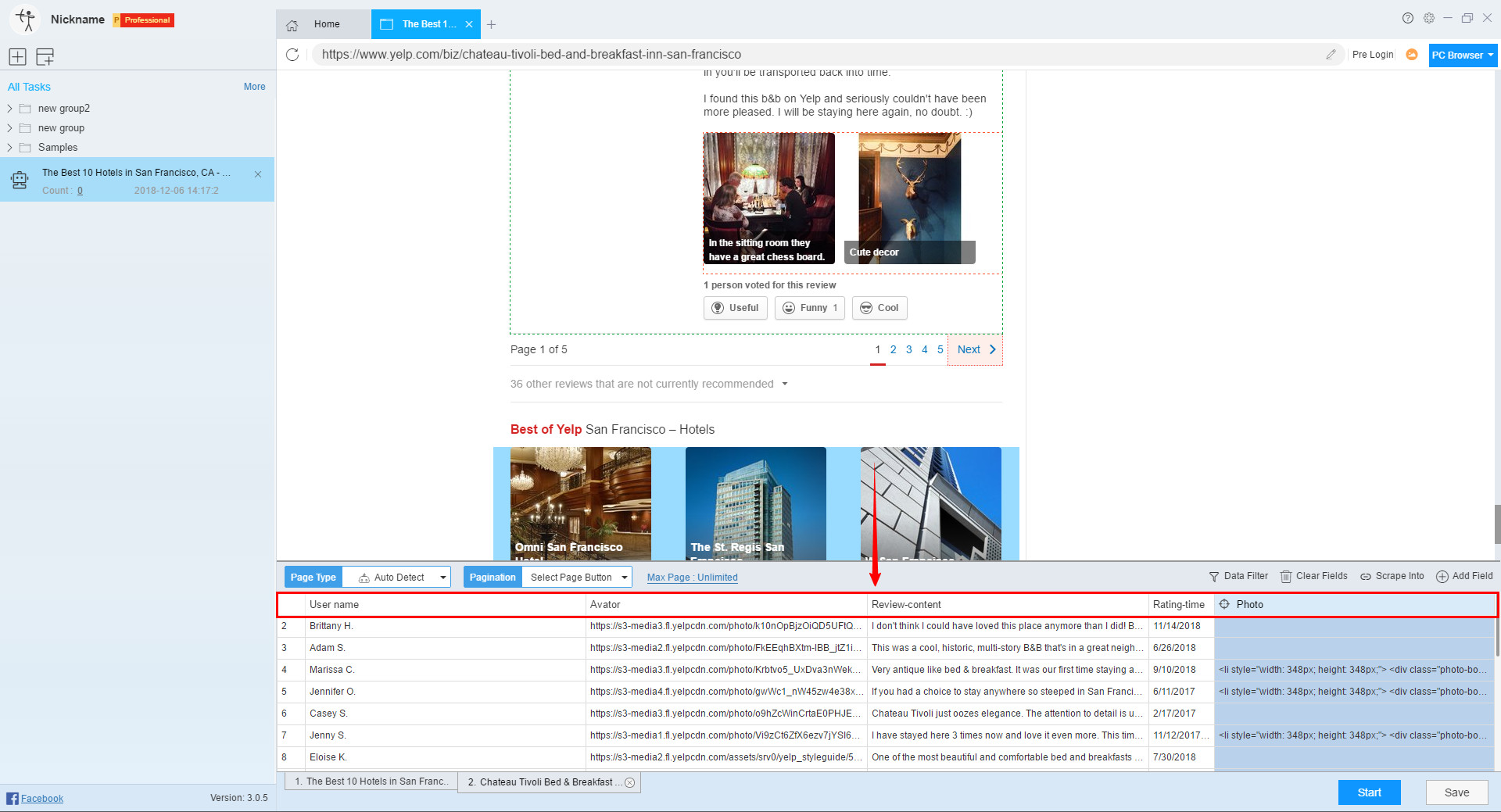Click the new task group icon
This screenshot has height=812, width=1501.
coord(45,56)
